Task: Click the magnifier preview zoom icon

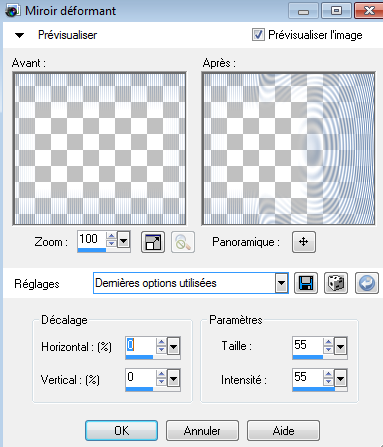Action: (183, 242)
